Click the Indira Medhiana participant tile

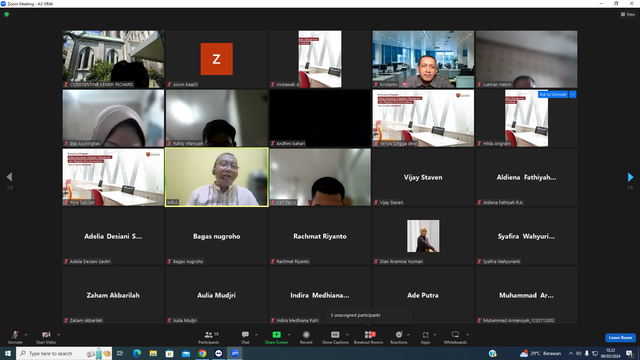[320, 295]
